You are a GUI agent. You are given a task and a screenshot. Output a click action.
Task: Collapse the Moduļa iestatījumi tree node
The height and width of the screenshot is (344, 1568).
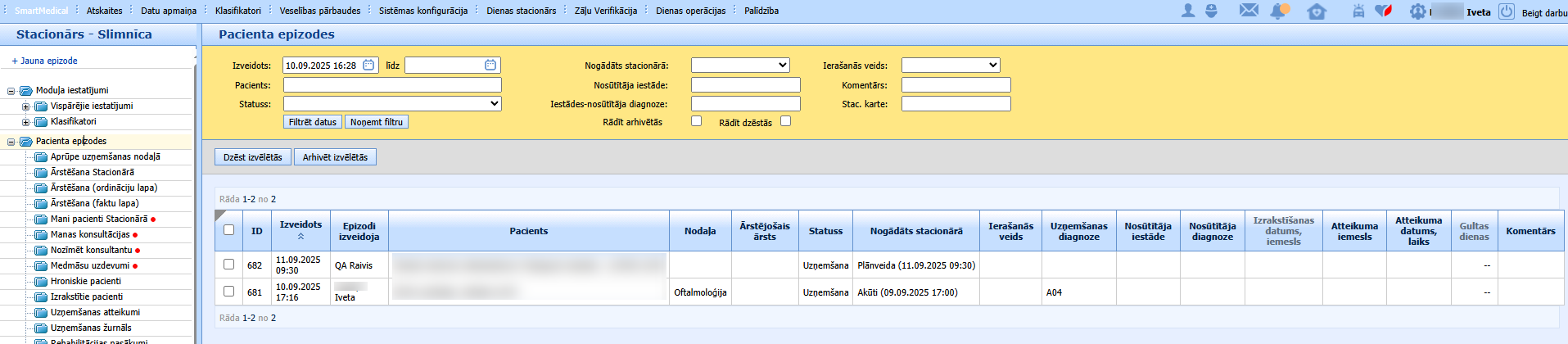11,91
